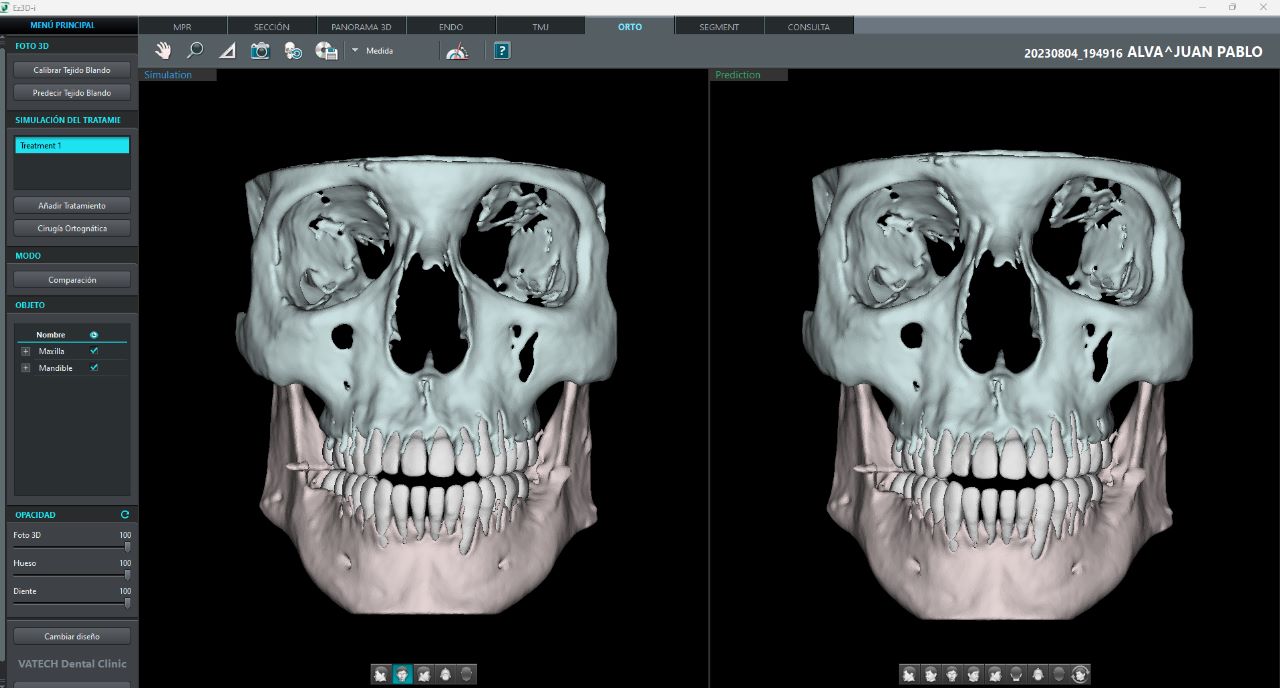Click the Comparación mode button
The width and height of the screenshot is (1280, 688).
(x=72, y=280)
